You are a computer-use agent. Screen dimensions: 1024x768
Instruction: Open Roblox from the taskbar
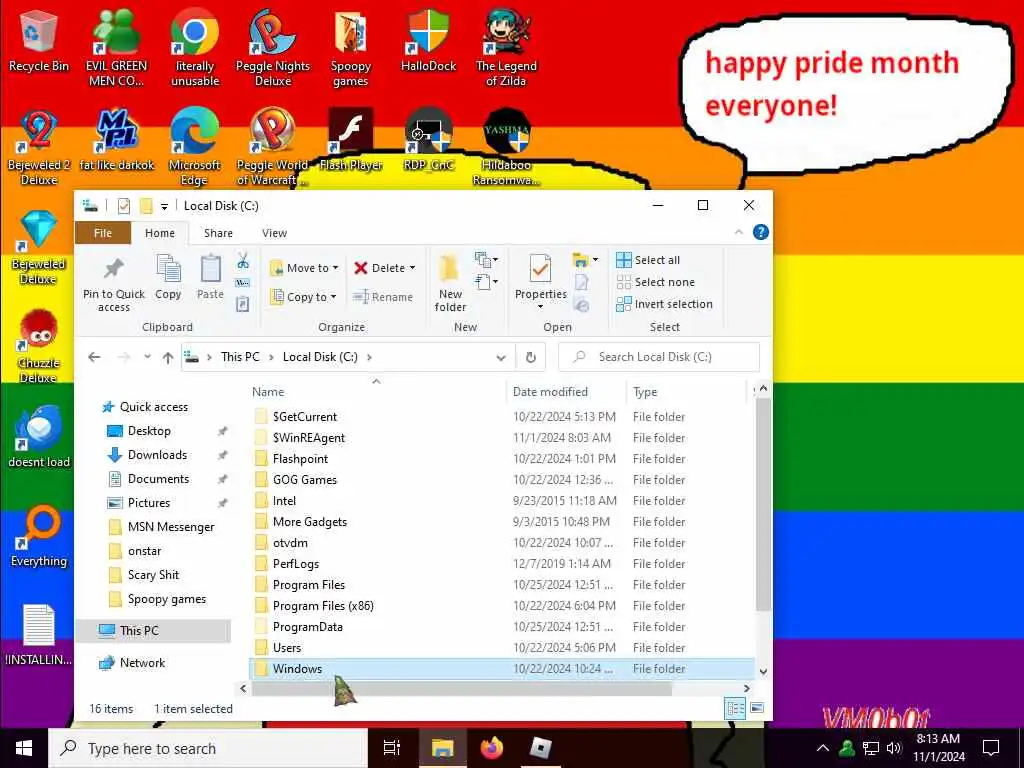pyautogui.click(x=541, y=748)
